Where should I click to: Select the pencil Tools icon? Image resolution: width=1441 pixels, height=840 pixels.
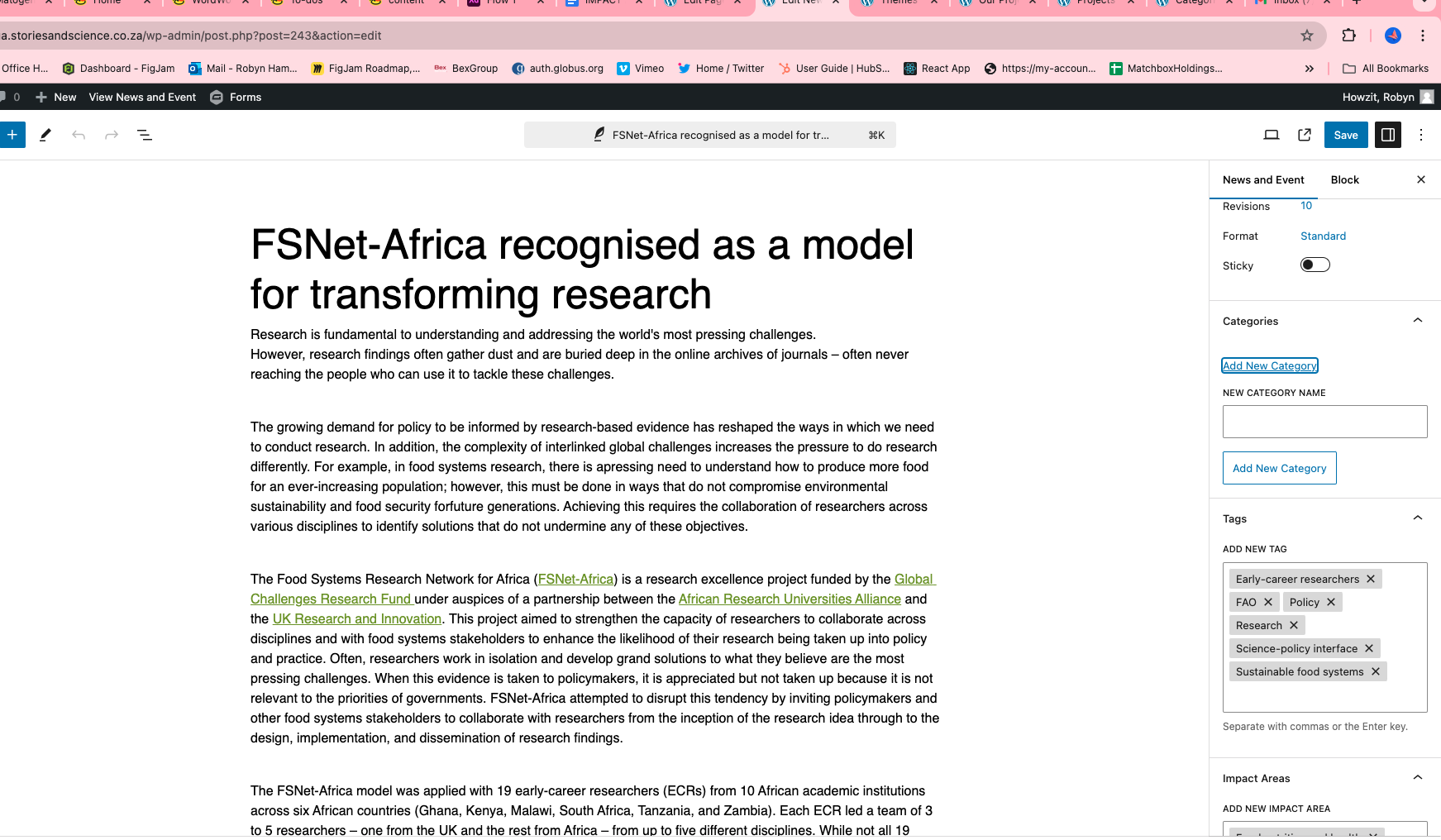(45, 135)
